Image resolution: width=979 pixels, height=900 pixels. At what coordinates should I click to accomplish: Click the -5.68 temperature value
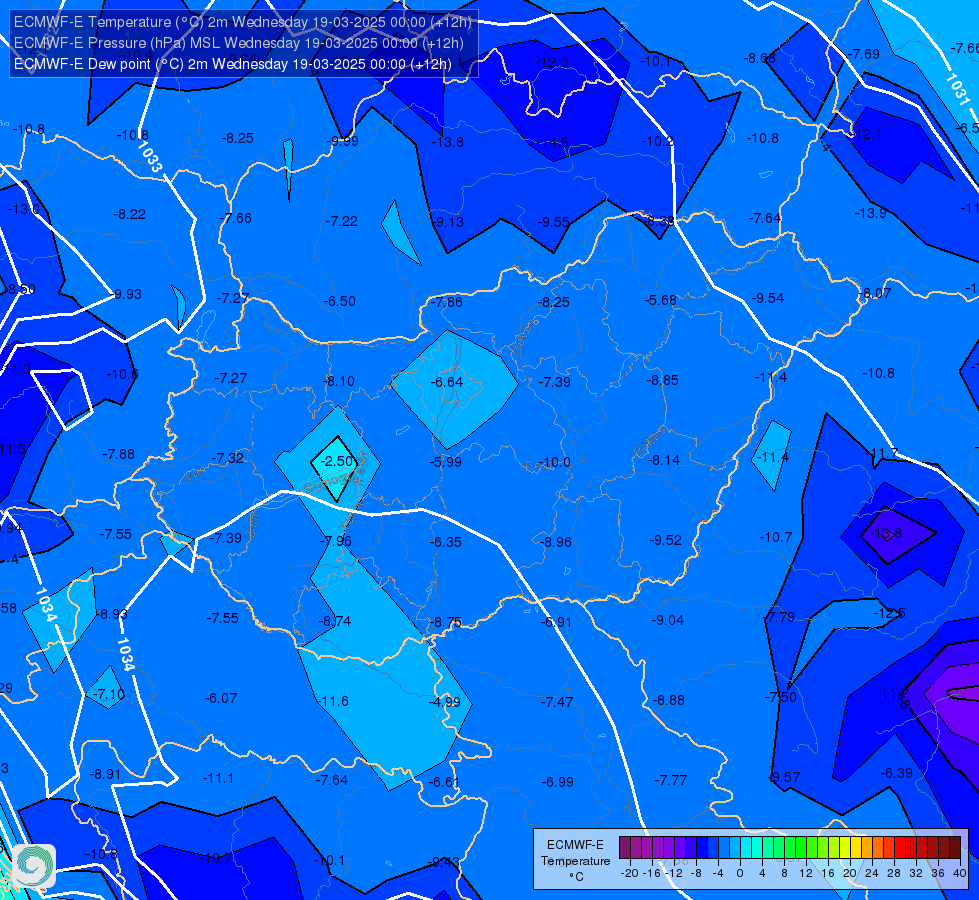click(x=661, y=300)
